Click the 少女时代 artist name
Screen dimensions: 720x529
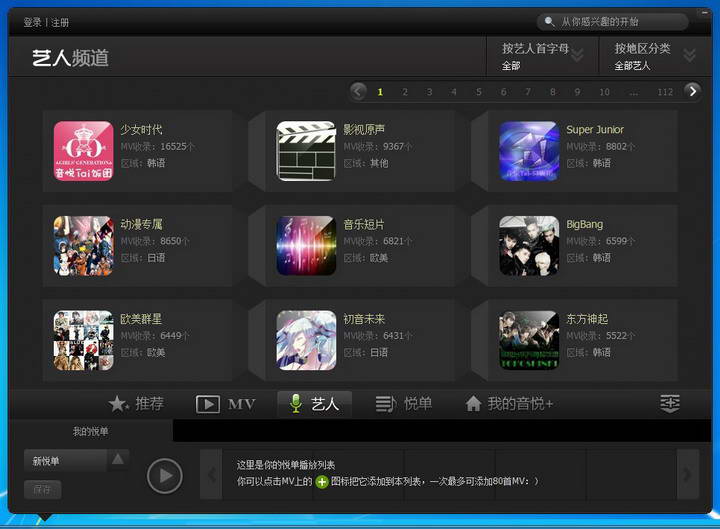point(141,129)
